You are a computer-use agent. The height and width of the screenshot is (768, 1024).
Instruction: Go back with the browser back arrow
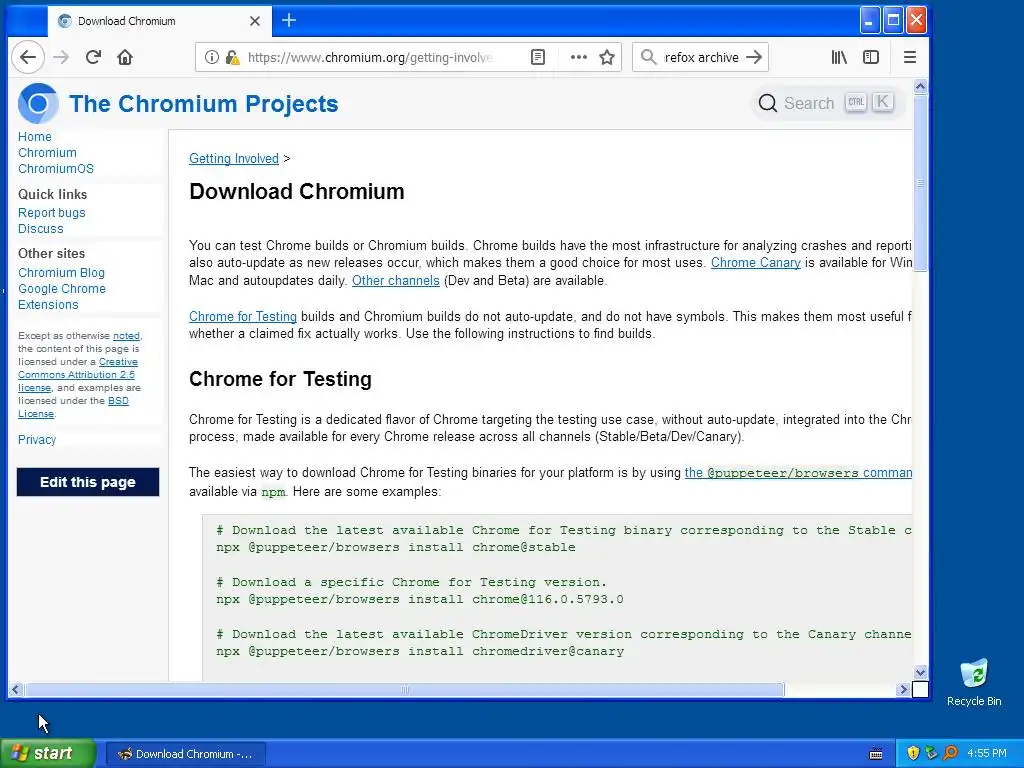click(27, 57)
